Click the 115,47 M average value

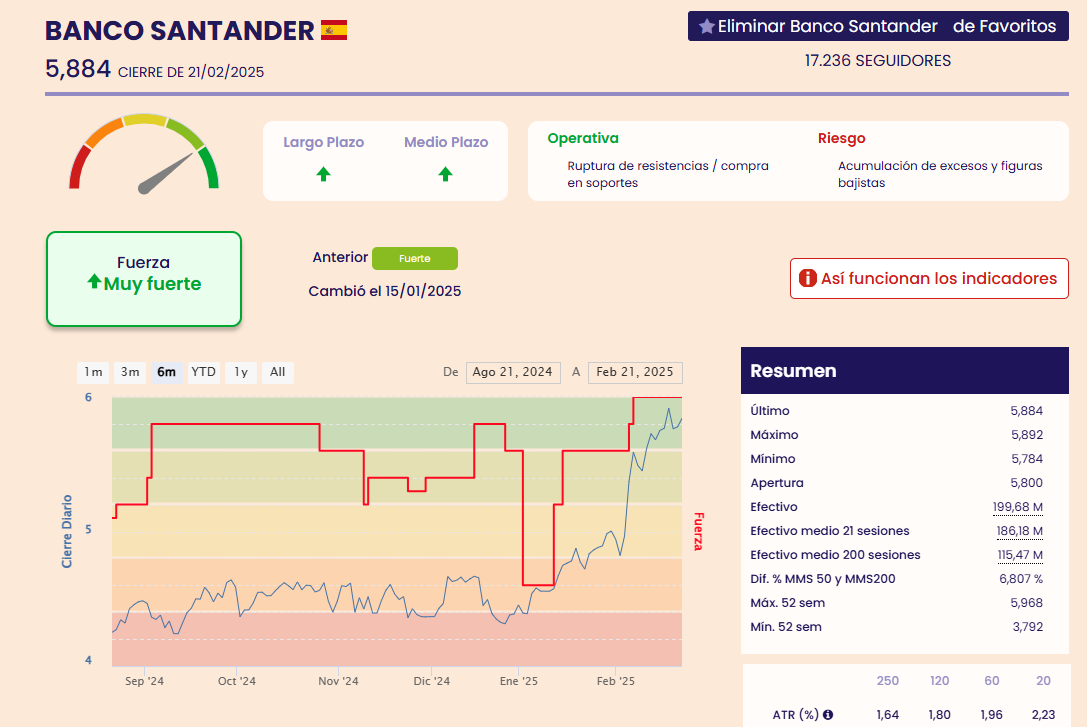(x=1020, y=555)
